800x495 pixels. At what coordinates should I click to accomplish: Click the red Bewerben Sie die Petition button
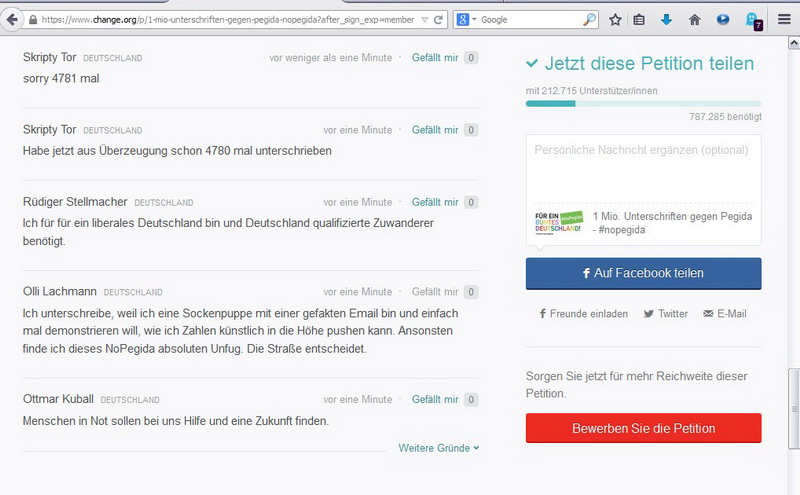pyautogui.click(x=643, y=428)
